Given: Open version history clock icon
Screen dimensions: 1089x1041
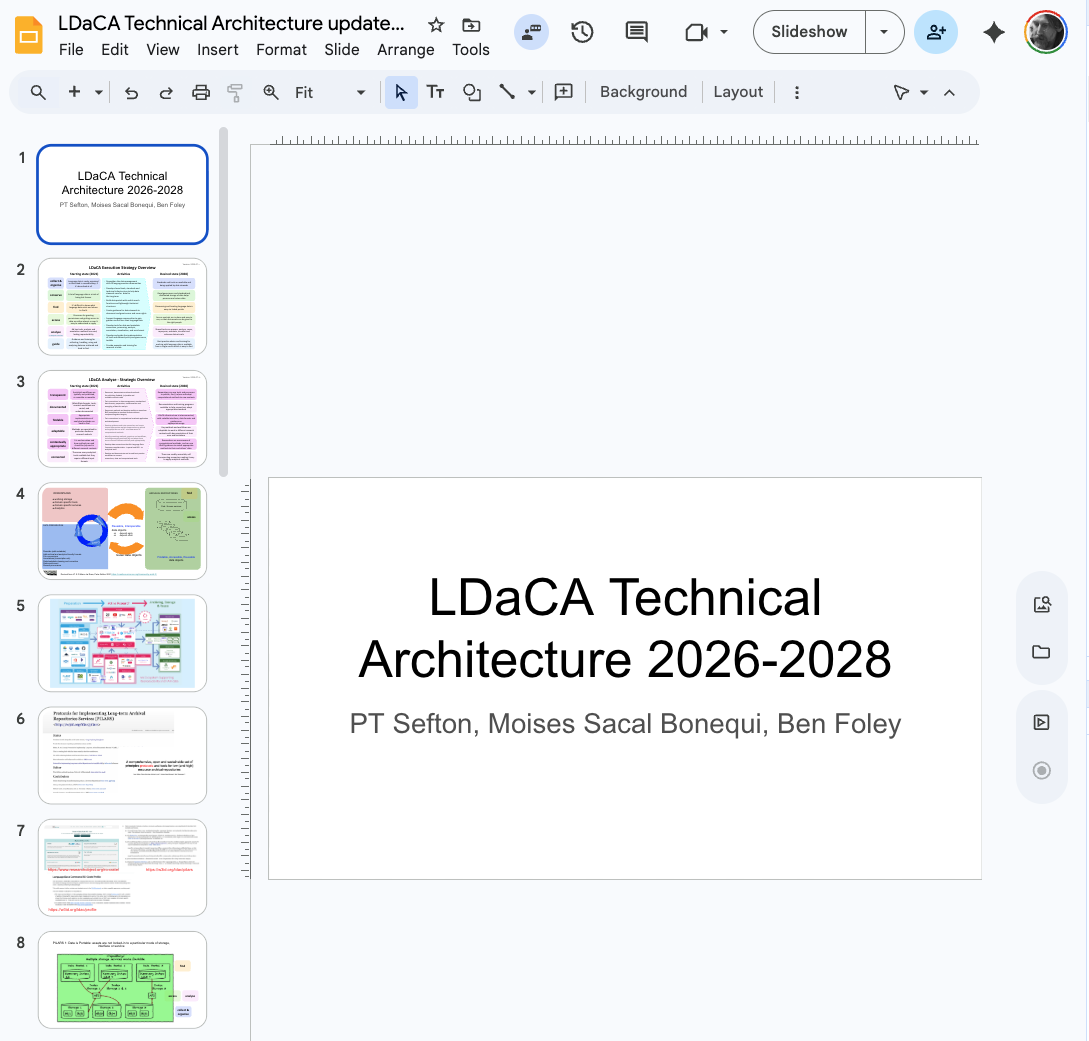Looking at the screenshot, I should tap(582, 32).
